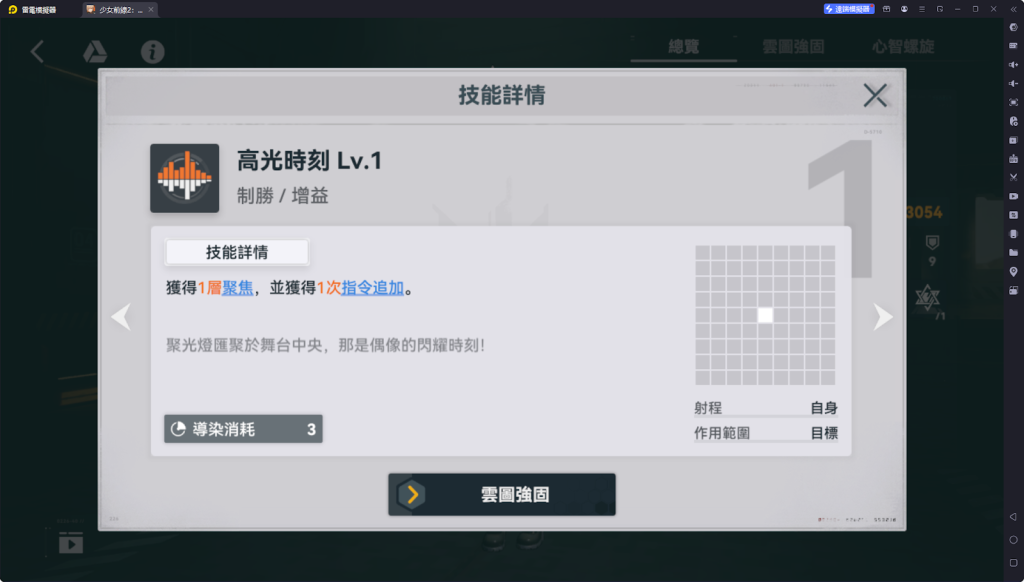Screen dimensions: 1024x582
Task: Open the 指令追加 keyword link
Action: [372, 287]
